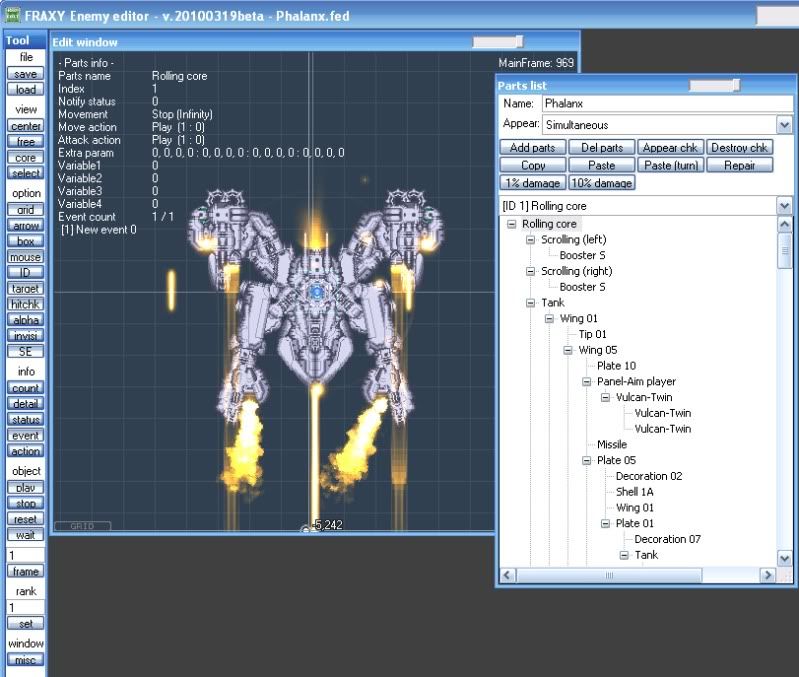
Task: Collapse the Scrolling (left) node
Action: click(531, 240)
